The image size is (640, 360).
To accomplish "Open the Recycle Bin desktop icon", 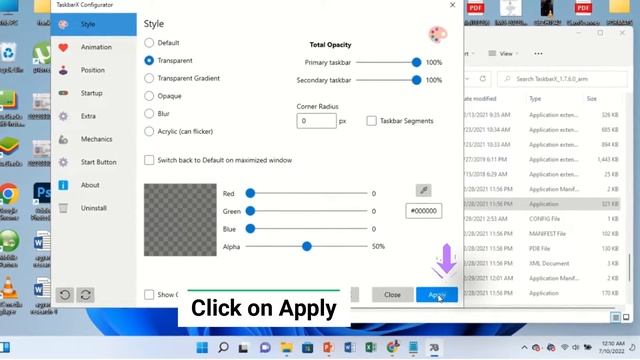I will pyautogui.click(x=9, y=57).
